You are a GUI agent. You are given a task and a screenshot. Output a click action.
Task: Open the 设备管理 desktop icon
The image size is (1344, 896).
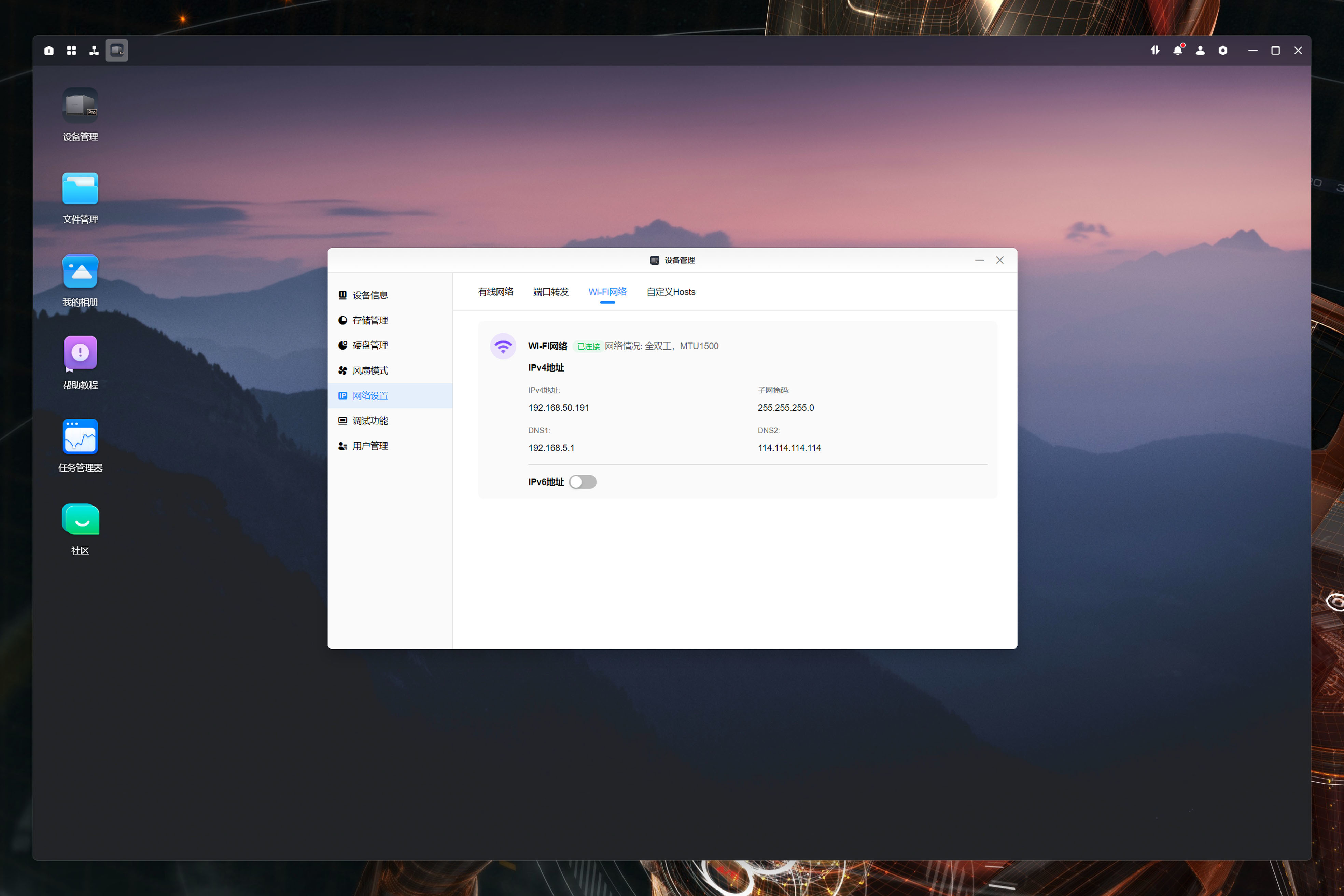click(80, 106)
